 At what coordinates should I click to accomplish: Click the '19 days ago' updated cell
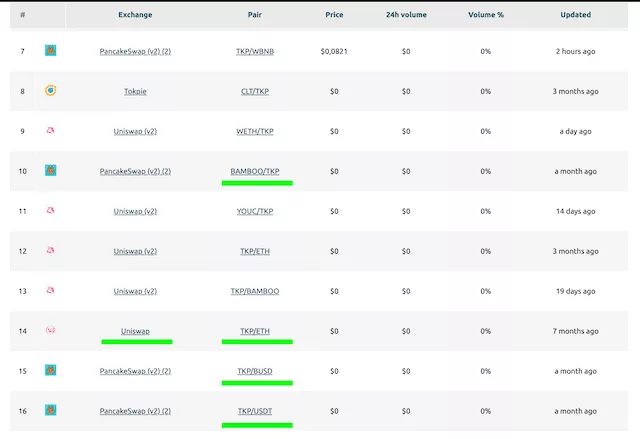[x=576, y=291]
